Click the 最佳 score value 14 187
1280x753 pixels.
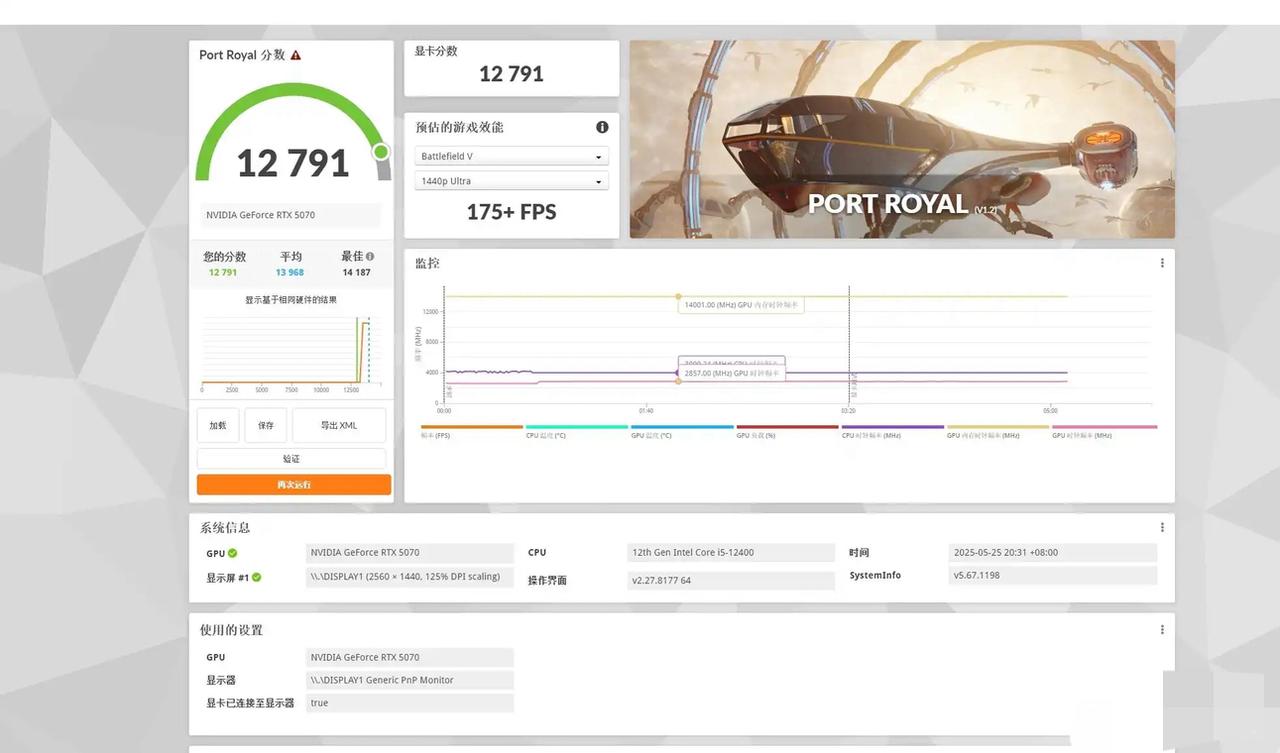[357, 272]
